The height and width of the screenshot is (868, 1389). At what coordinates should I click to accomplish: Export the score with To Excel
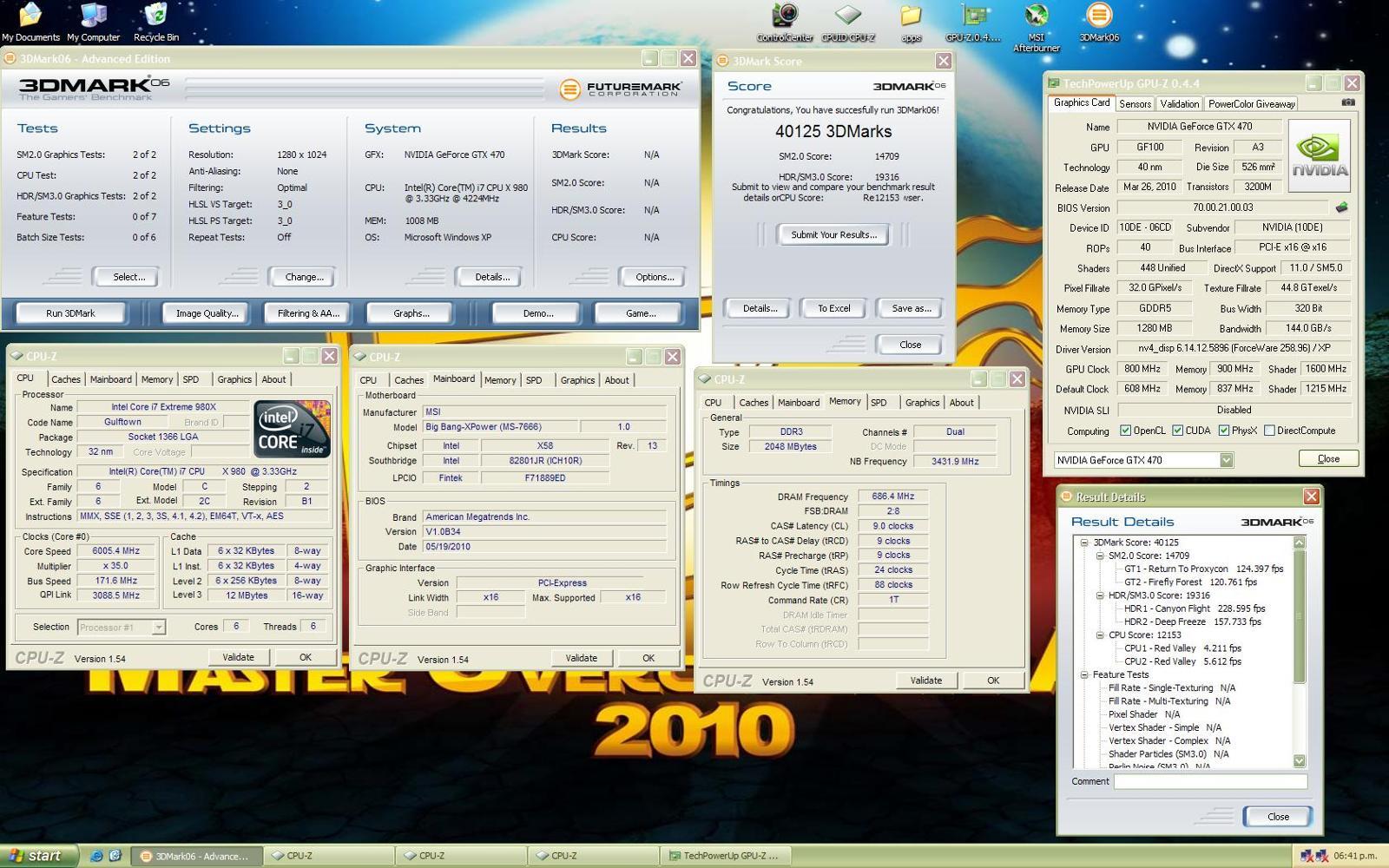click(833, 308)
